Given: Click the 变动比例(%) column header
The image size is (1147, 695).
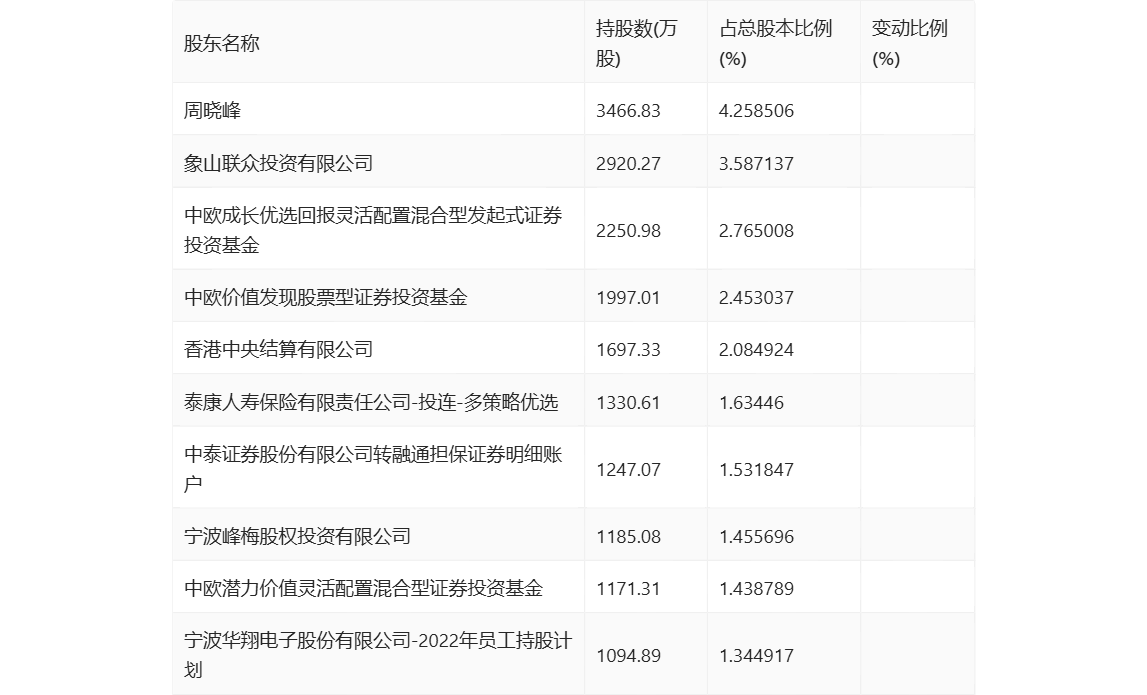Looking at the screenshot, I should pyautogui.click(x=909, y=44).
